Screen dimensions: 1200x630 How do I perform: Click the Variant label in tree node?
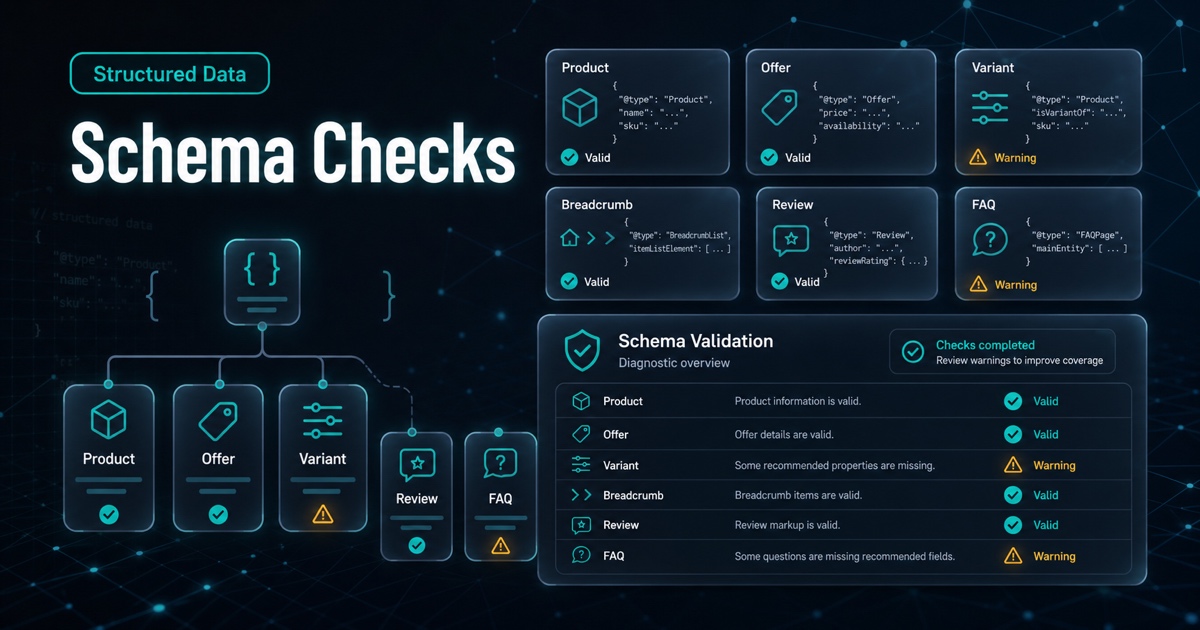click(322, 459)
